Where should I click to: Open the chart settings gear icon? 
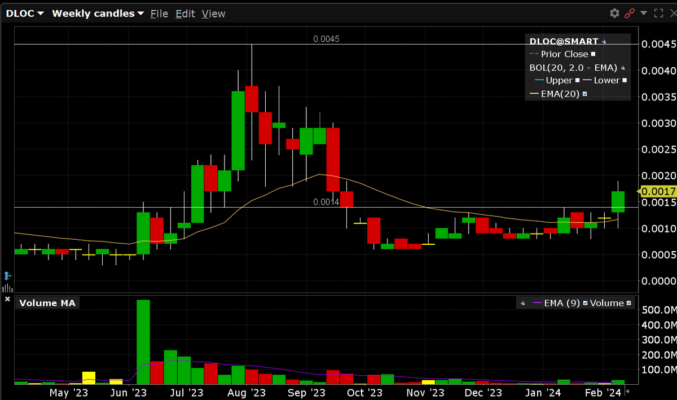[x=615, y=13]
